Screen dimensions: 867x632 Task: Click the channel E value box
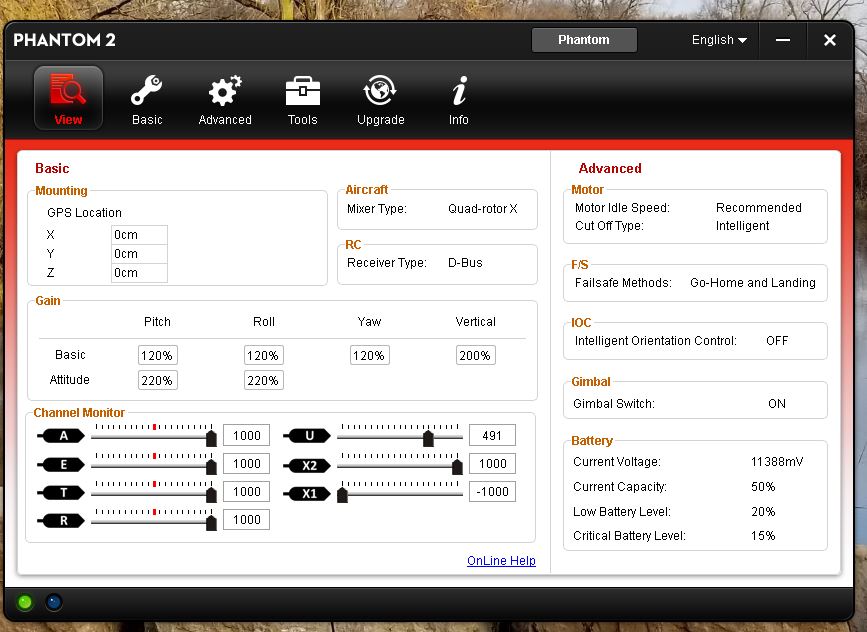(x=247, y=463)
